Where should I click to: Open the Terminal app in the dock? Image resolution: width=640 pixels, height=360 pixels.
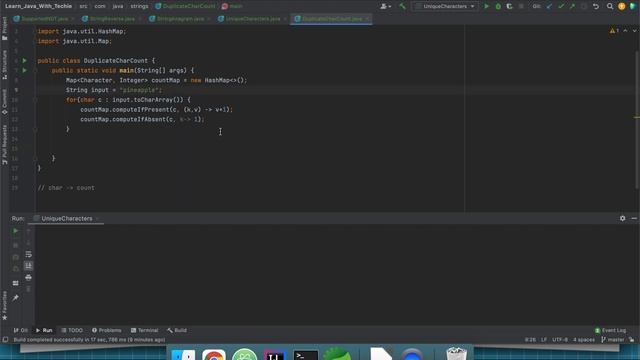(x=306, y=354)
